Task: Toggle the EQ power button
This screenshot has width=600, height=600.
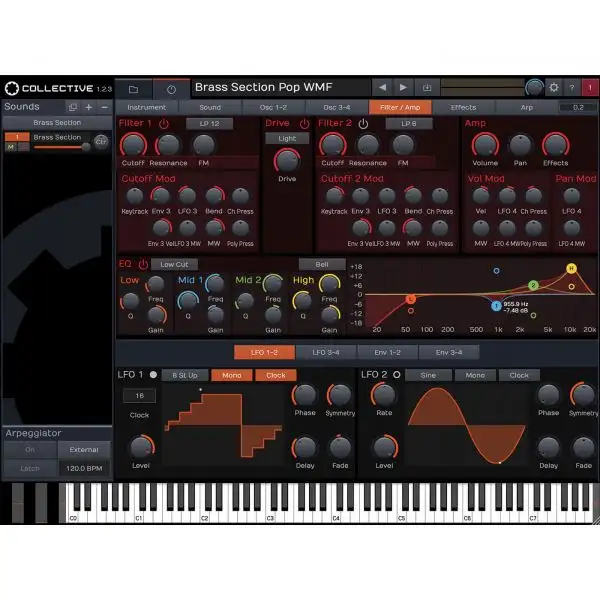Action: tap(143, 264)
